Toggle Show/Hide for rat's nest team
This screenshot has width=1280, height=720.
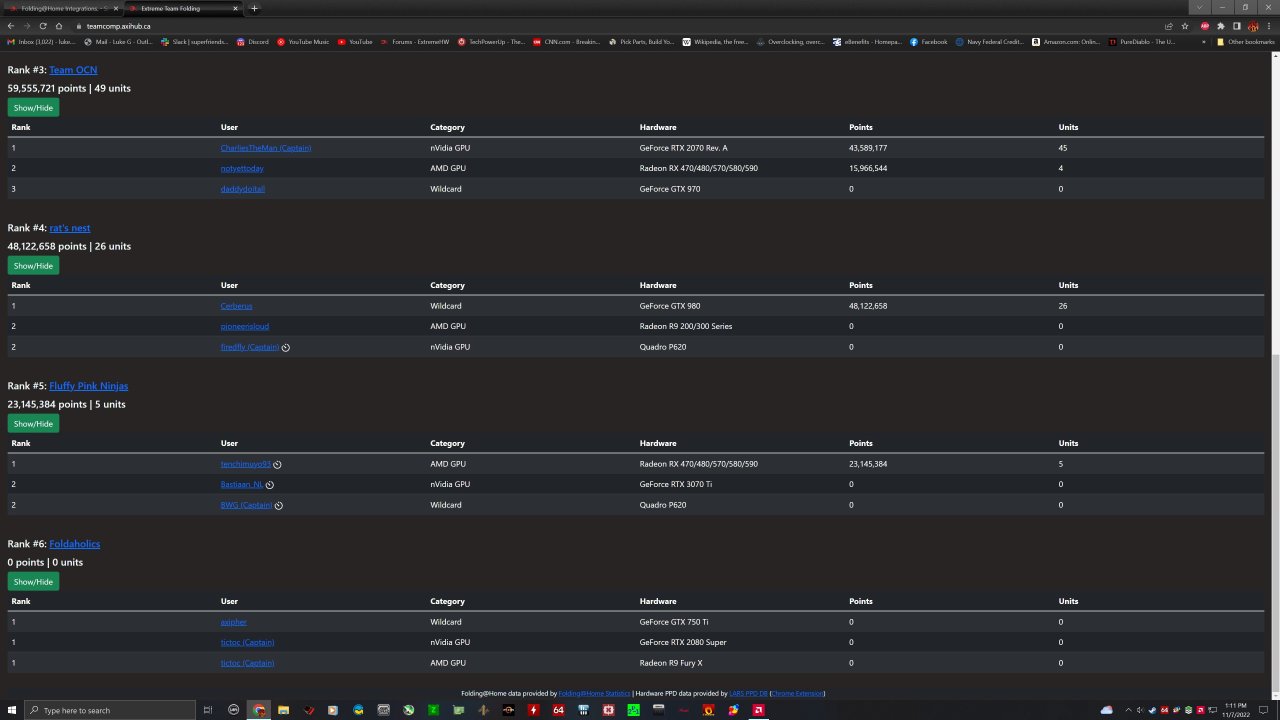pyautogui.click(x=33, y=266)
